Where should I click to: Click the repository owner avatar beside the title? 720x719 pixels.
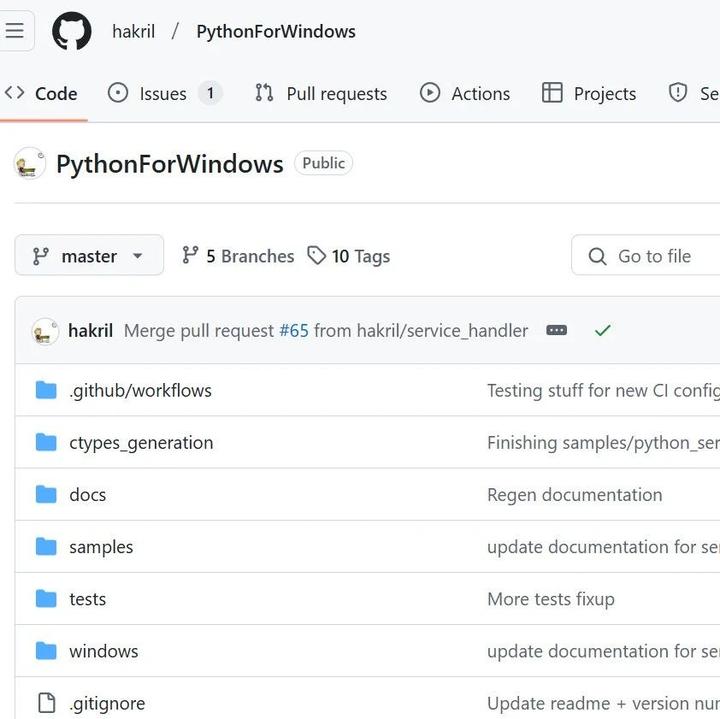coord(30,163)
